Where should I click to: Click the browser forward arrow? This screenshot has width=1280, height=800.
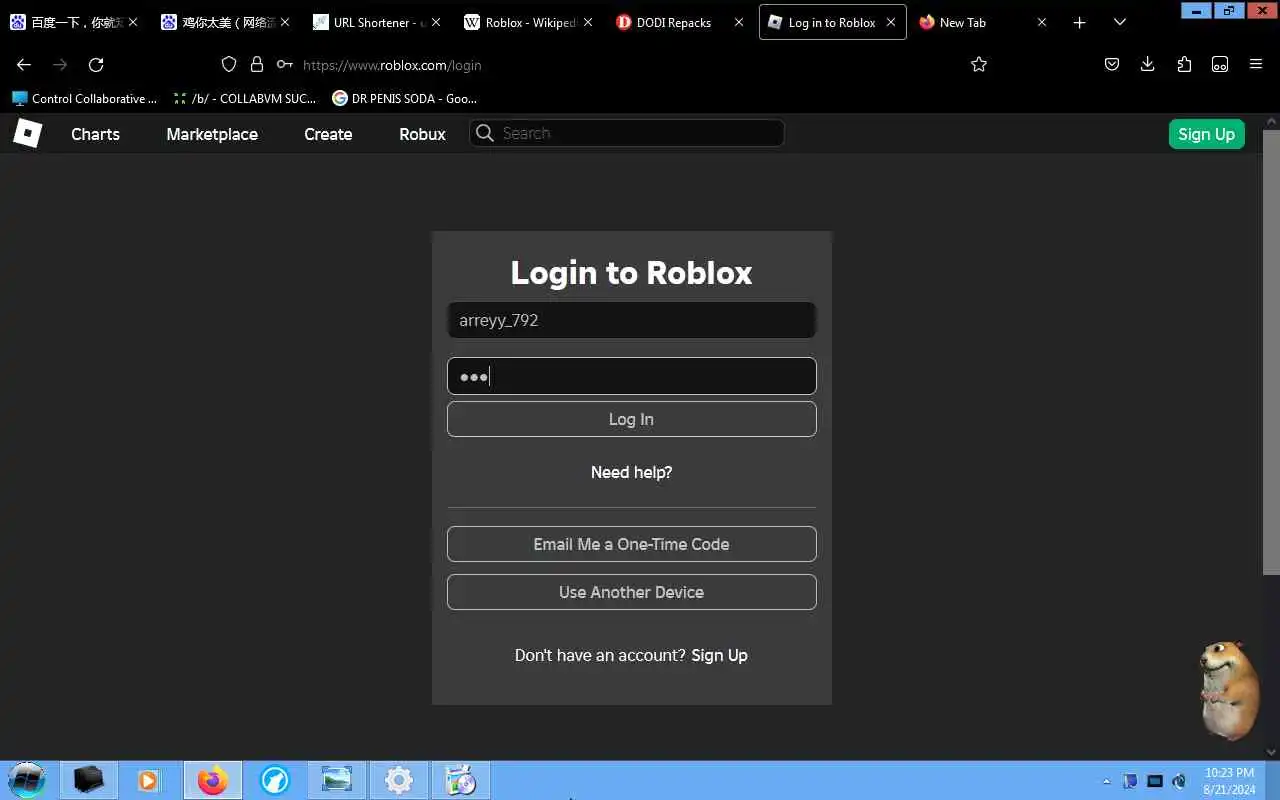pyautogui.click(x=60, y=64)
